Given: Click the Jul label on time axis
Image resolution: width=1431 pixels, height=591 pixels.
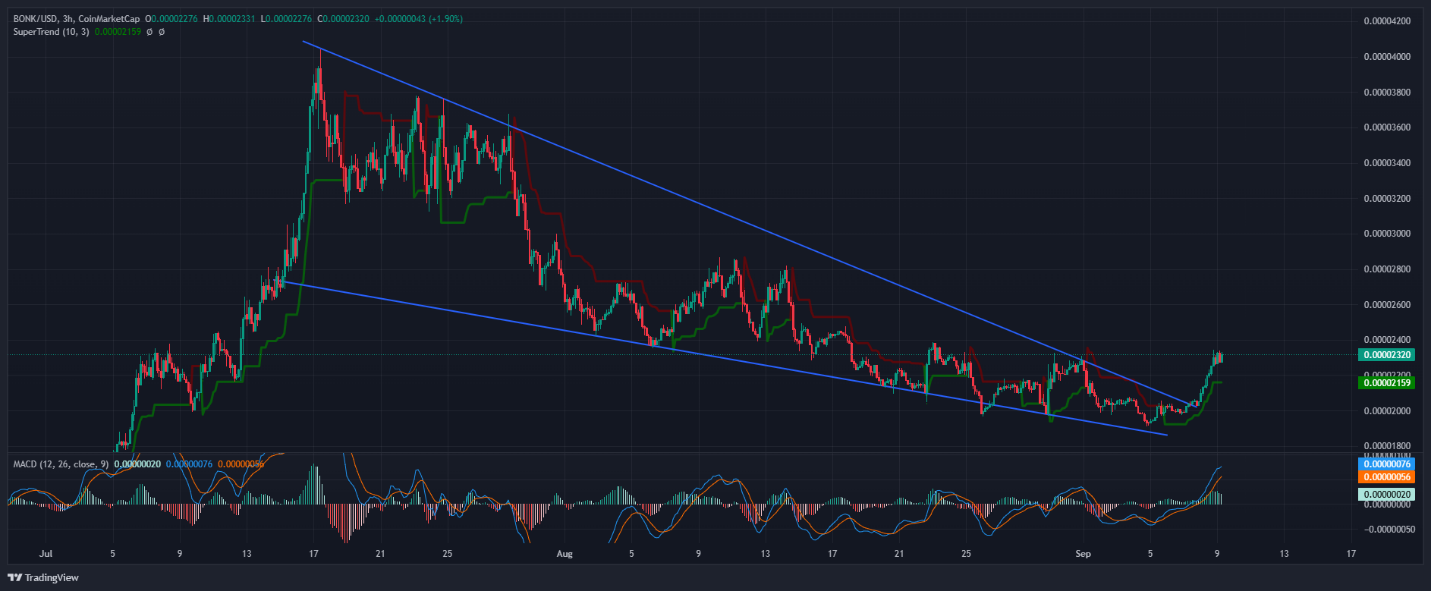Looking at the screenshot, I should (46, 552).
